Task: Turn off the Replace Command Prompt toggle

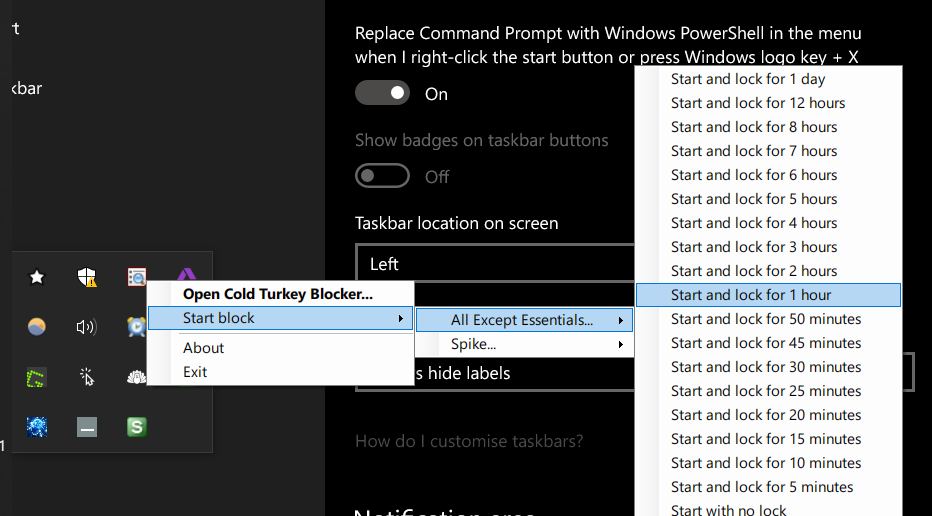Action: (382, 93)
